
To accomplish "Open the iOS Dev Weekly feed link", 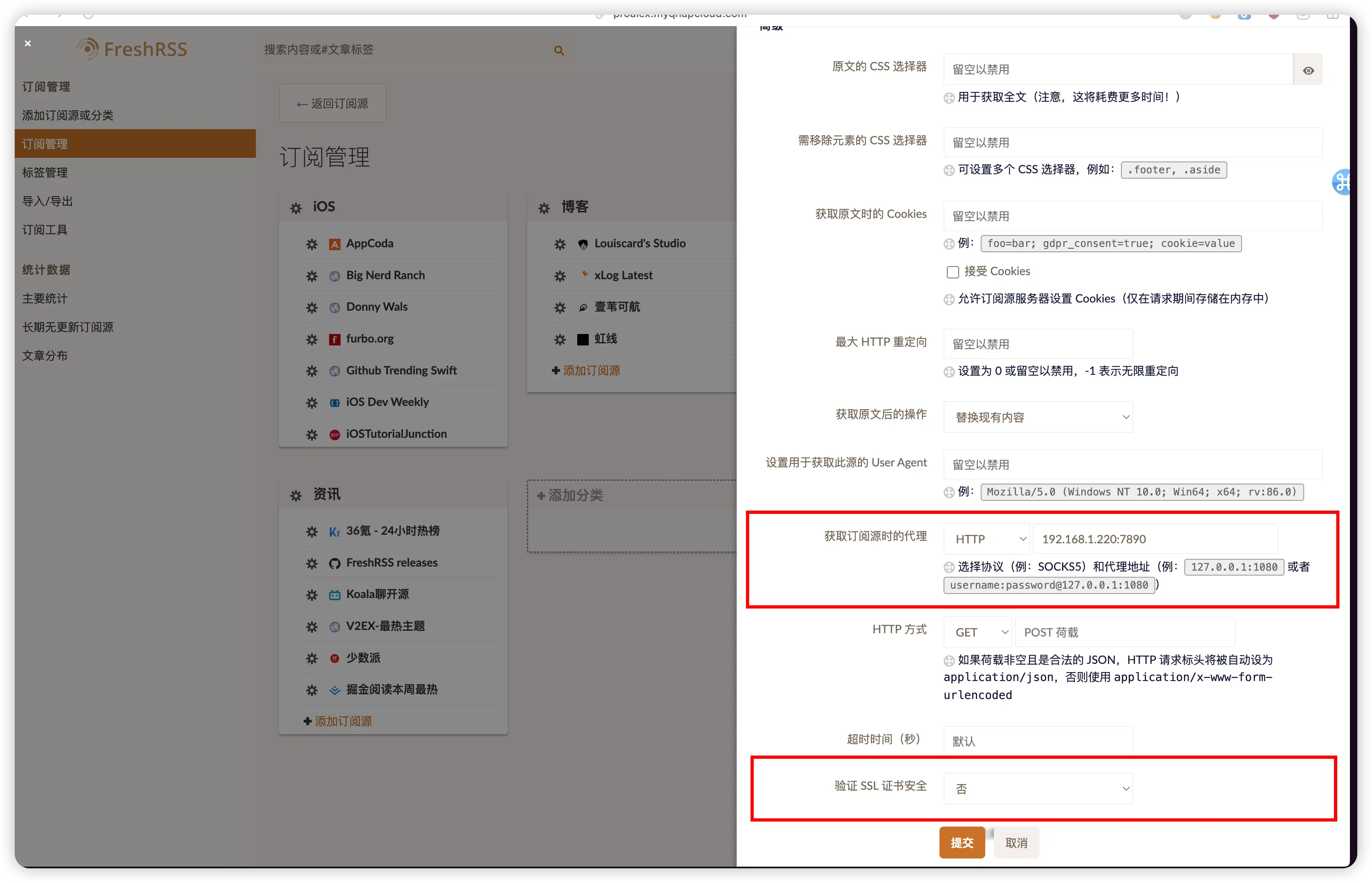I will click(x=387, y=402).
